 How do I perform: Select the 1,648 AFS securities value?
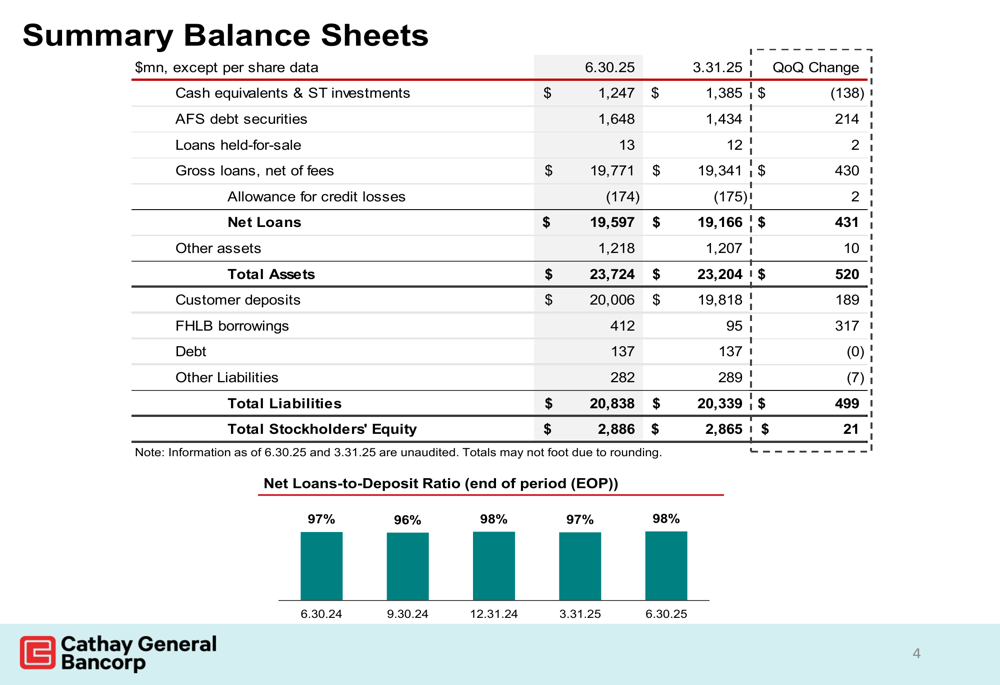(616, 119)
